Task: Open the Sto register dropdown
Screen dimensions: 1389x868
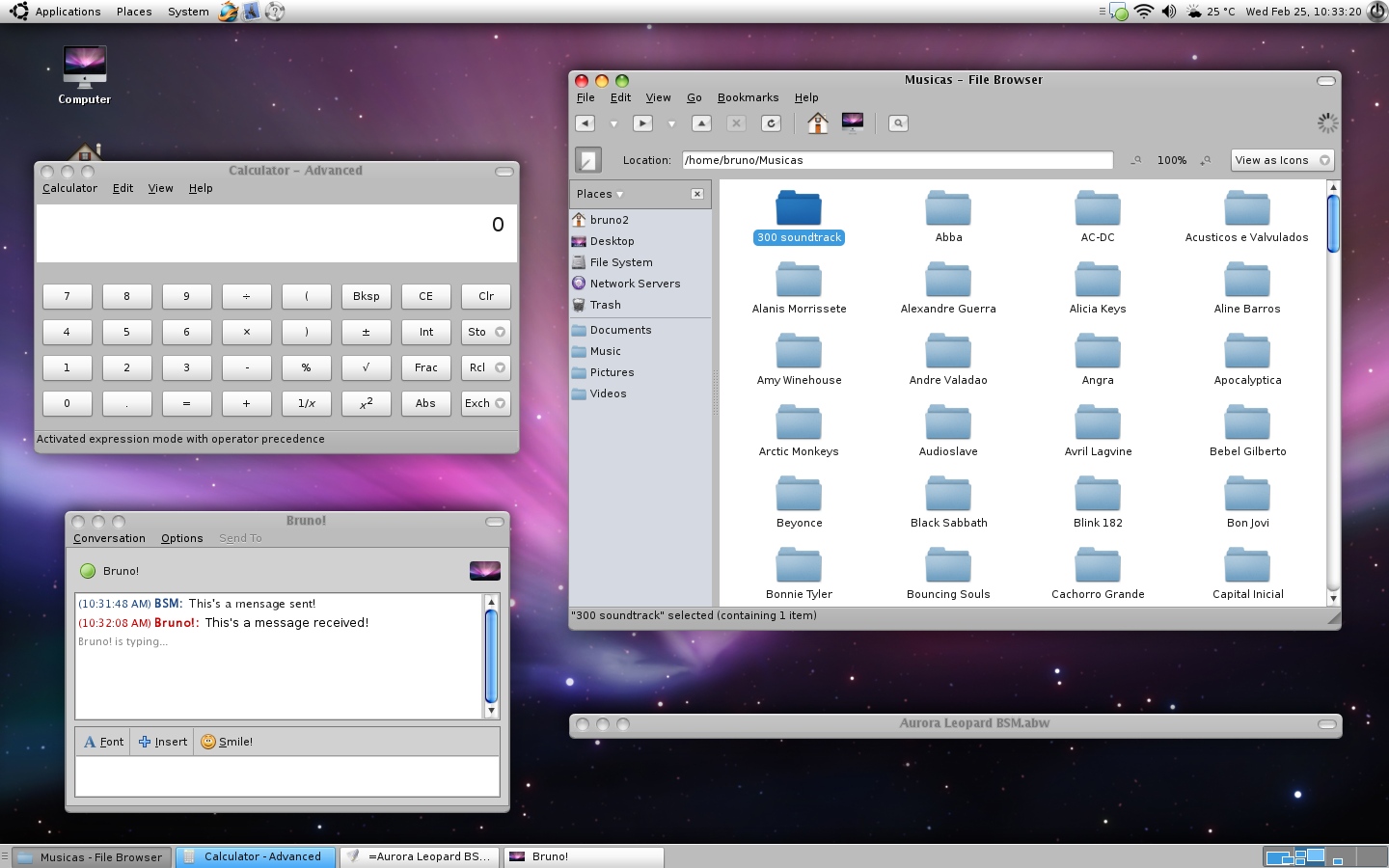Action: tap(486, 332)
